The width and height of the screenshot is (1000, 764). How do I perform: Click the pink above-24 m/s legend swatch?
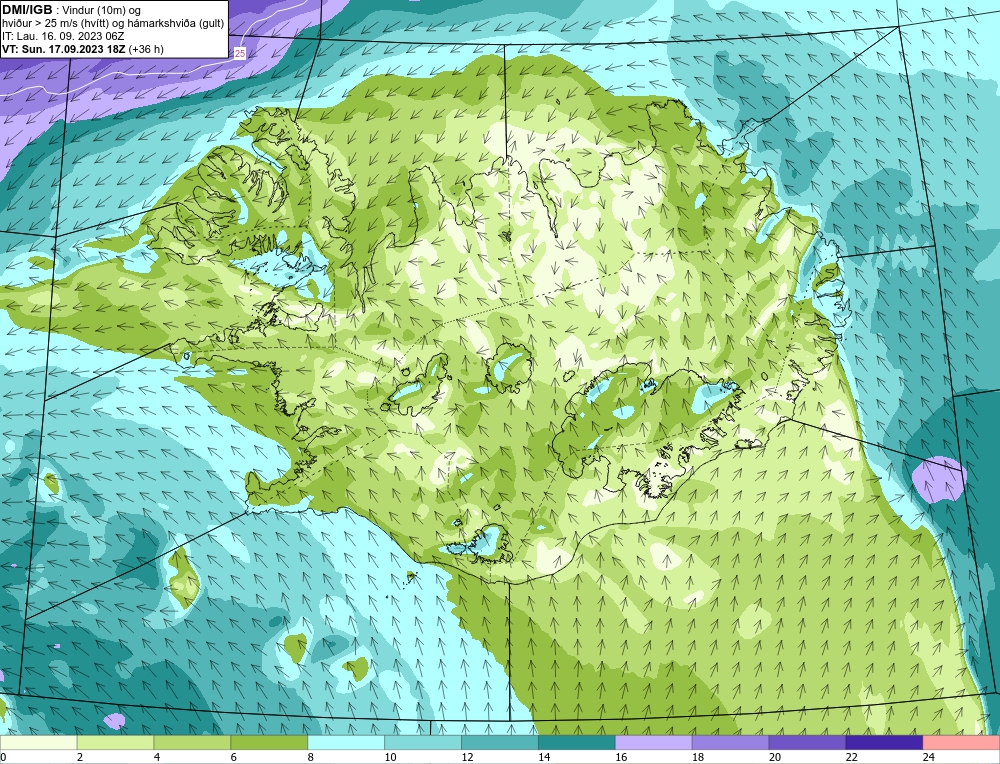(x=962, y=742)
